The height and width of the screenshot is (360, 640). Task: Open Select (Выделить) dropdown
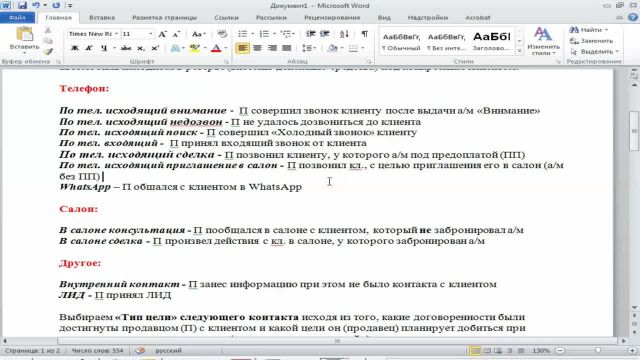pyautogui.click(x=594, y=51)
